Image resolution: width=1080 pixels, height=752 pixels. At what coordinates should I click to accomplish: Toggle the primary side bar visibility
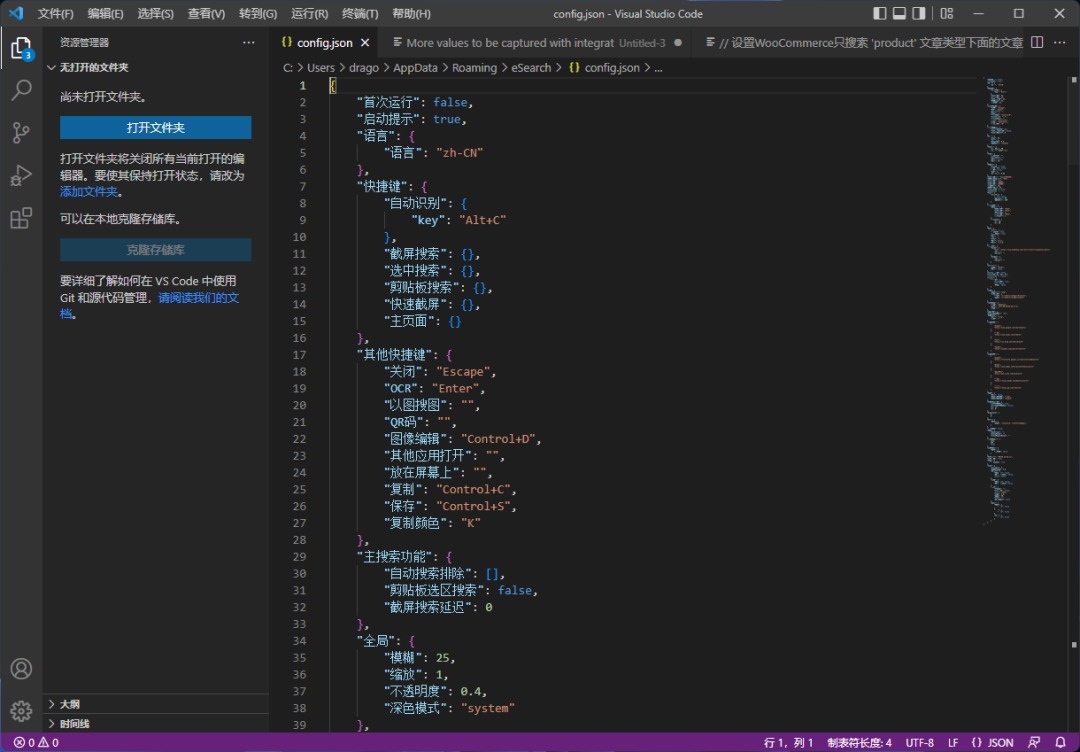[880, 14]
